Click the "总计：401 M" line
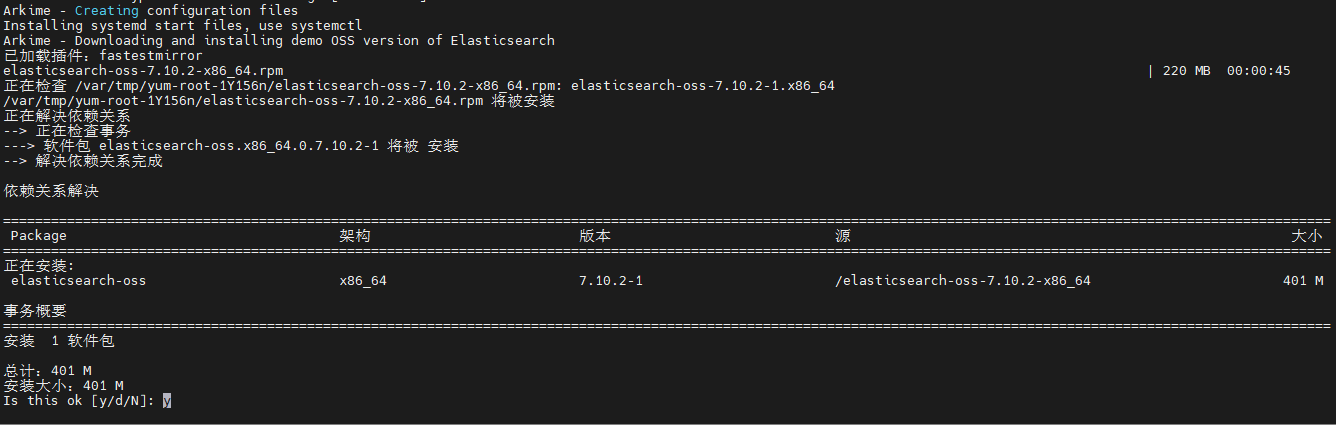Screen dimensions: 1336x425 pos(48,371)
